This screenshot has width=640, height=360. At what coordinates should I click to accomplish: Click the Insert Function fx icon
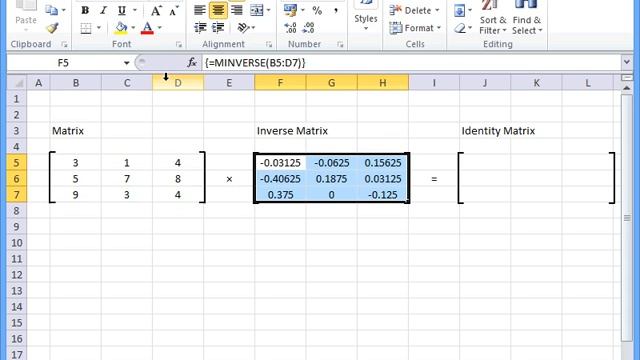point(192,63)
